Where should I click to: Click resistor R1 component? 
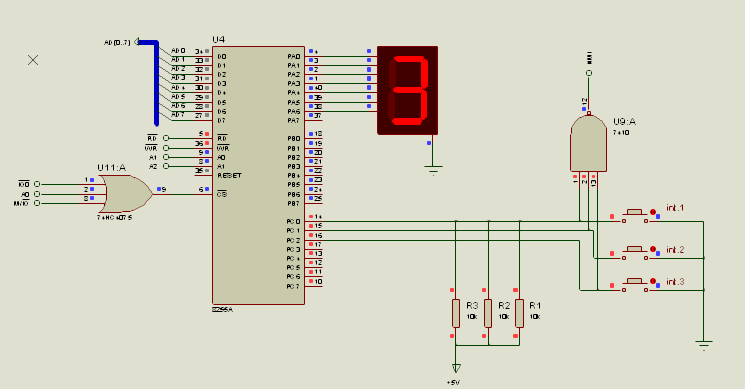[519, 313]
